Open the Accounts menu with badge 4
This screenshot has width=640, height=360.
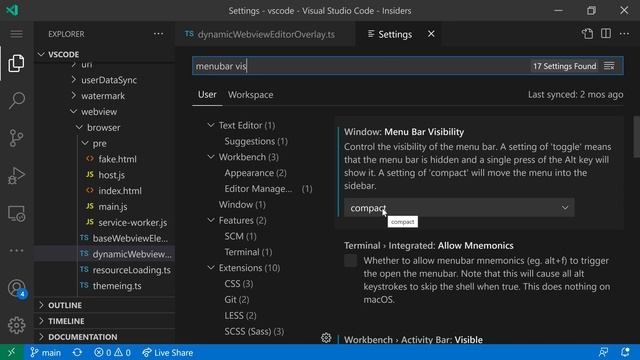(17, 288)
